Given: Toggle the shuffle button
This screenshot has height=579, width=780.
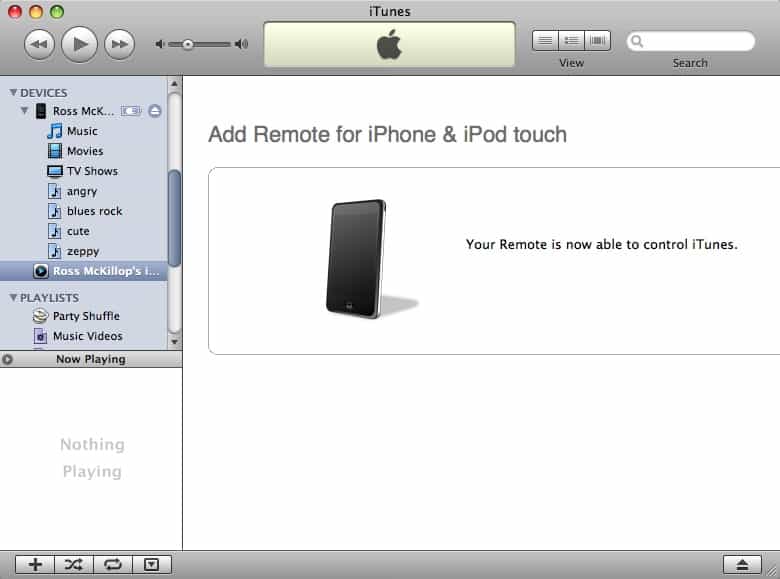Looking at the screenshot, I should 73,565.
